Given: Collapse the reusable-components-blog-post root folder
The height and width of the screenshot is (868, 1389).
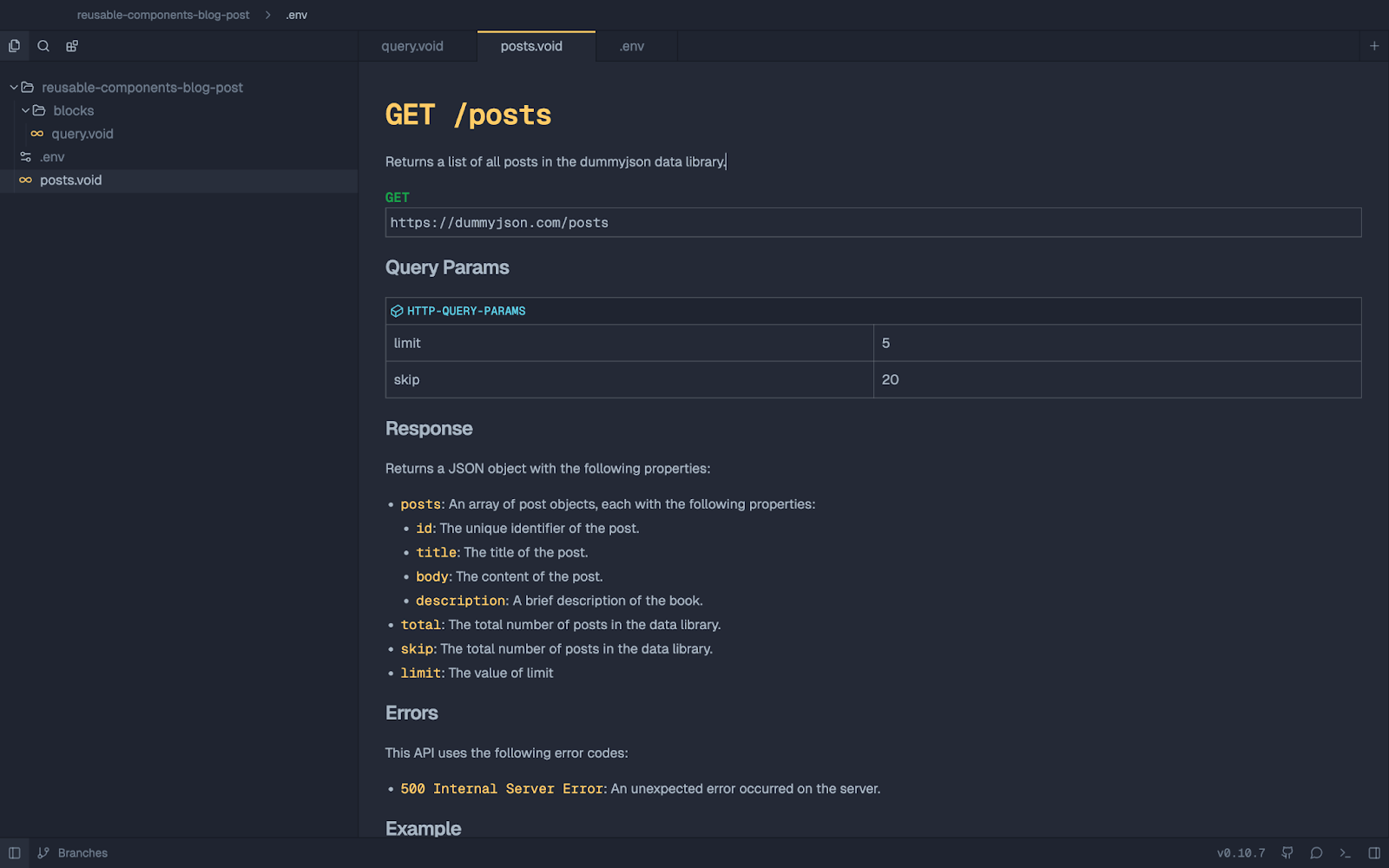Looking at the screenshot, I should tap(14, 88).
